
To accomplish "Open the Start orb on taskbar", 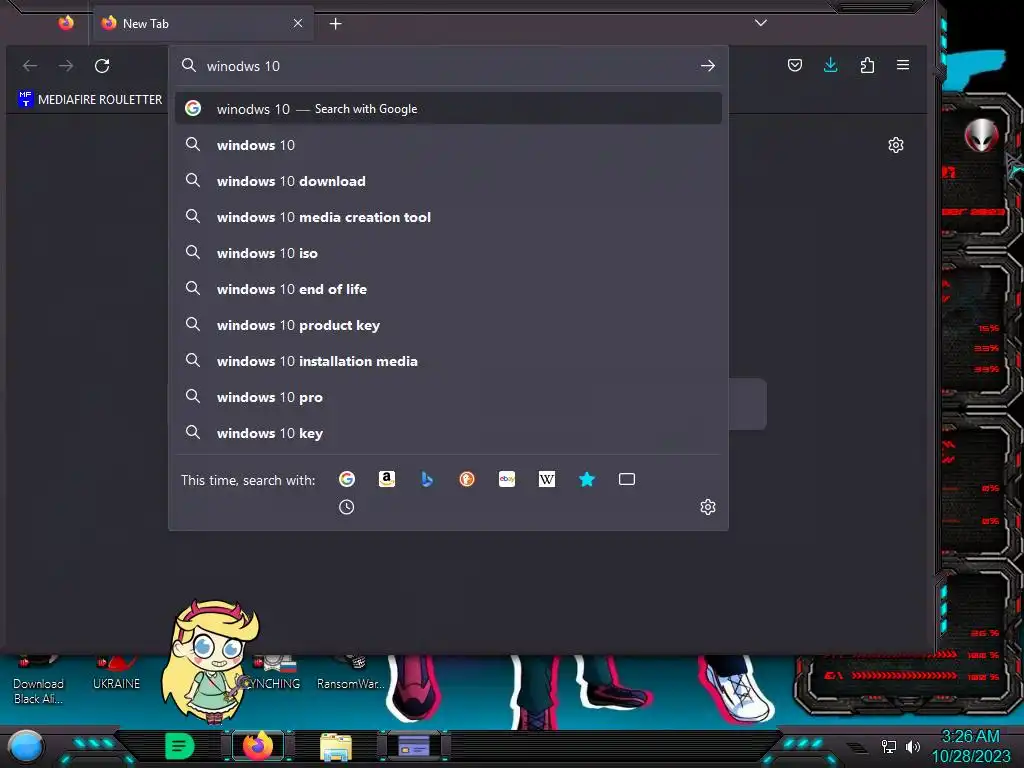I will [x=25, y=746].
